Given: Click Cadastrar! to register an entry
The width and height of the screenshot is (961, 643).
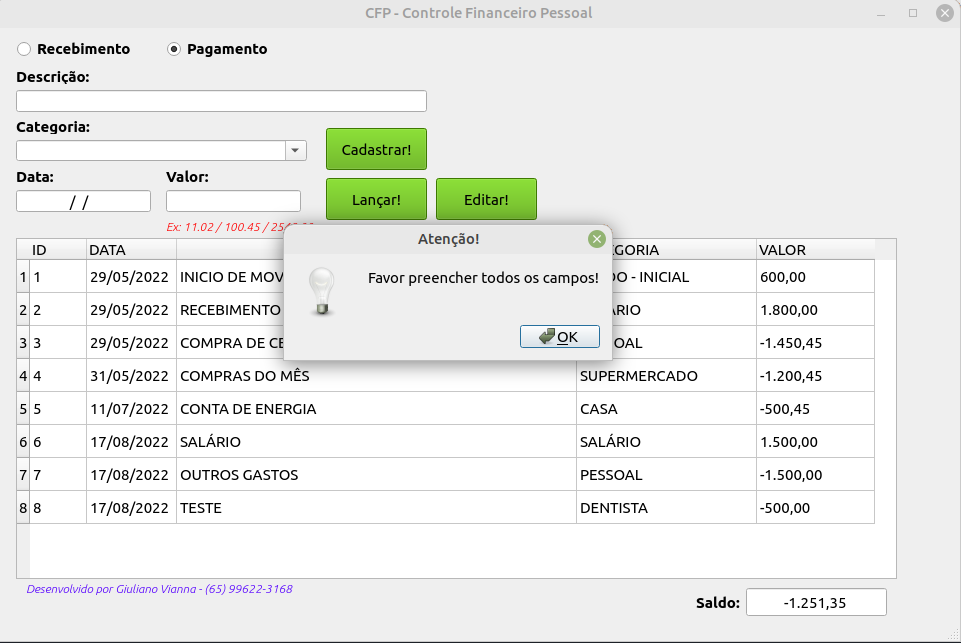Looking at the screenshot, I should tap(376, 148).
